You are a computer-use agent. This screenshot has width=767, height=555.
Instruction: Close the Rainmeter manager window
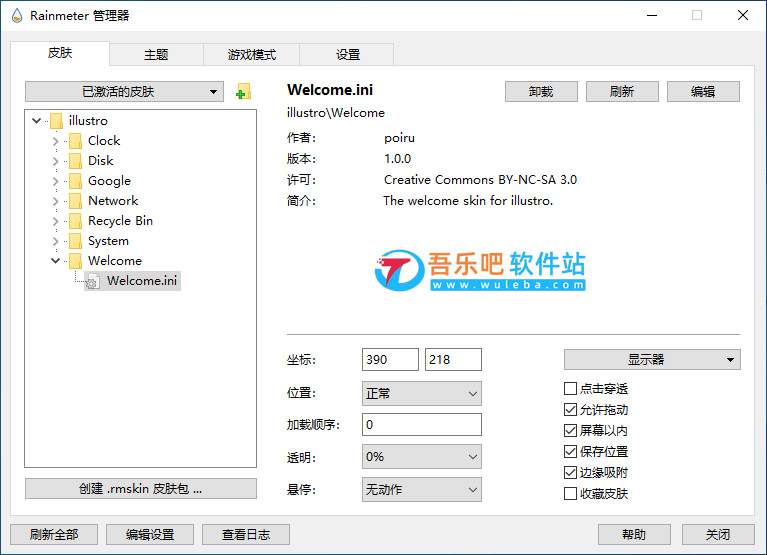[743, 15]
